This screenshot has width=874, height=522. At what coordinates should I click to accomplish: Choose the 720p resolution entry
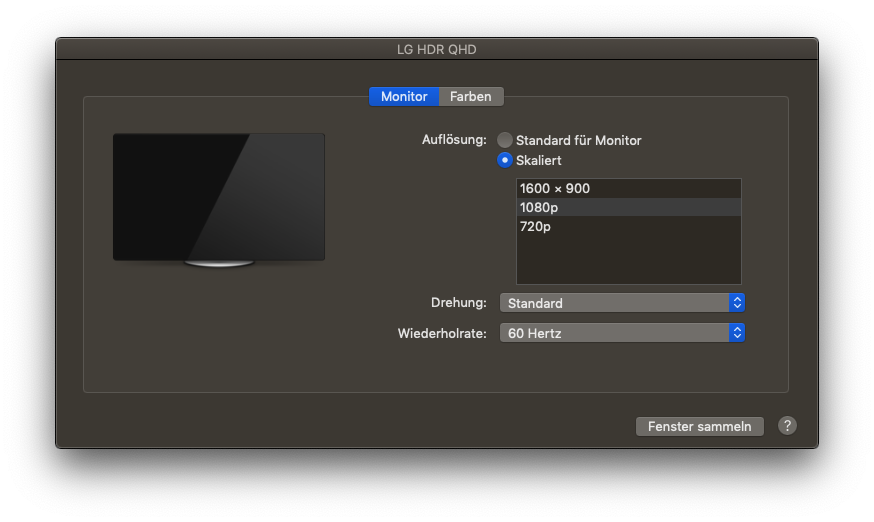tap(629, 226)
